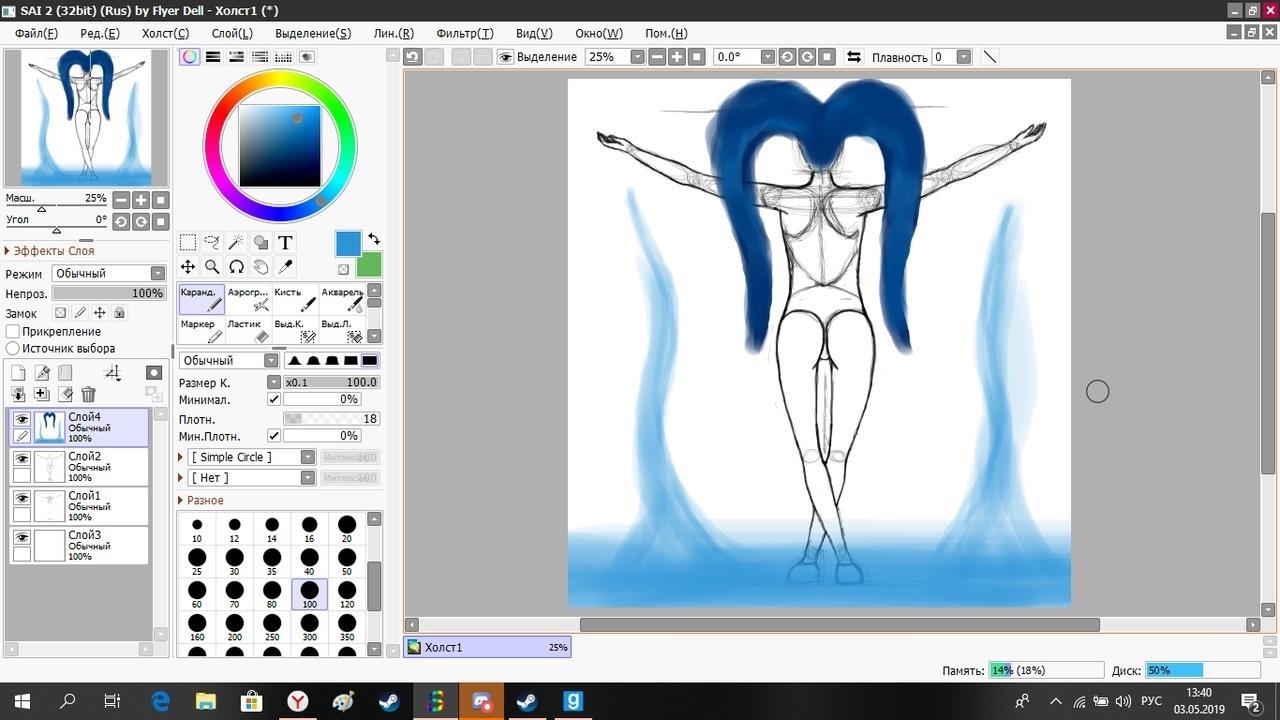Pick the eyedropper tool

(285, 267)
